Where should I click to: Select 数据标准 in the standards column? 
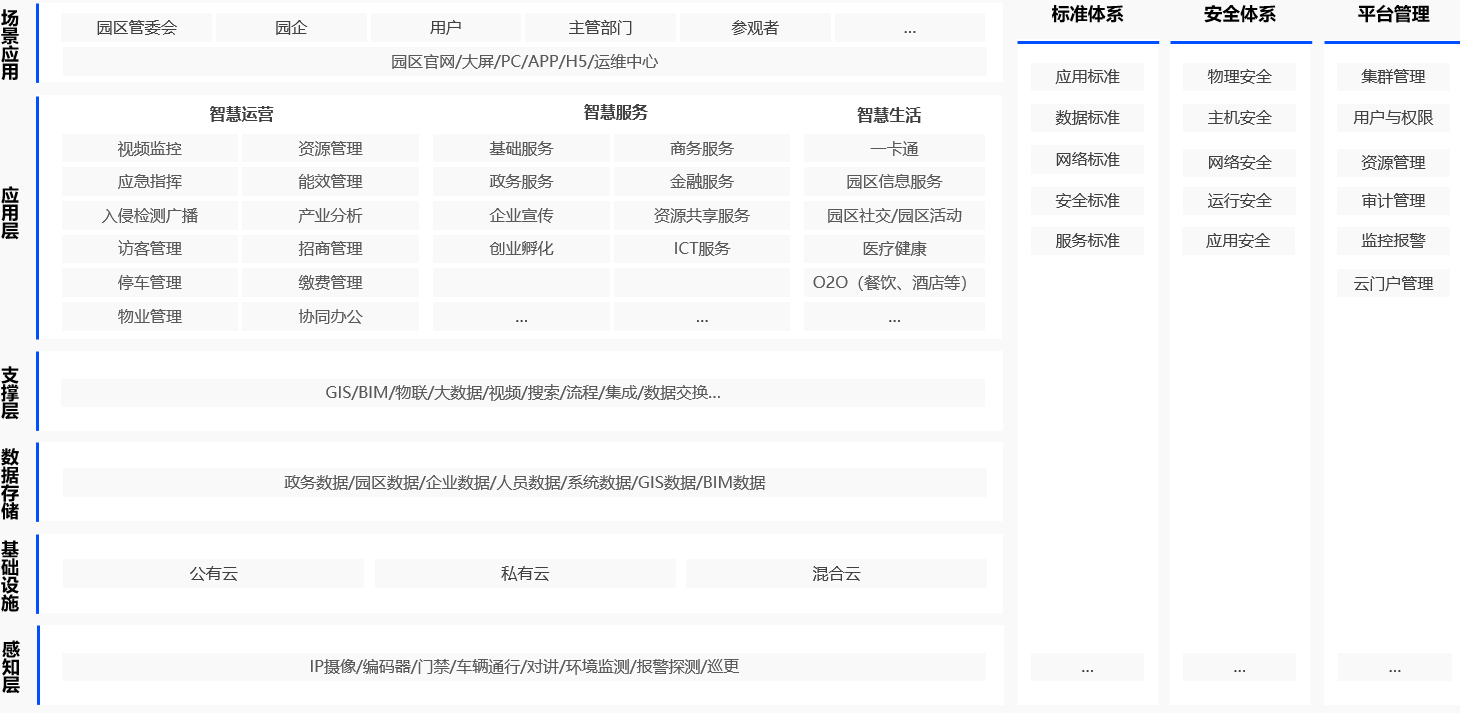click(1087, 118)
